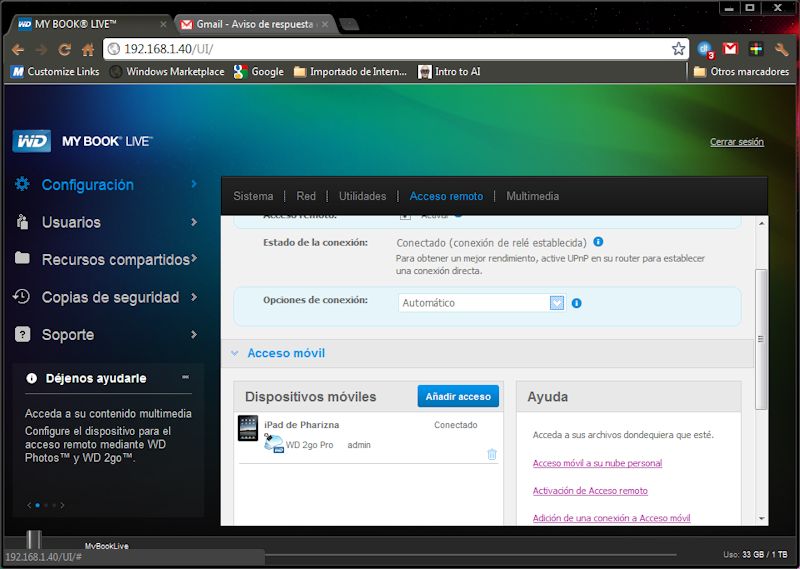Open the blue extension icon with badge 3
The width and height of the screenshot is (800, 569).
(x=706, y=49)
